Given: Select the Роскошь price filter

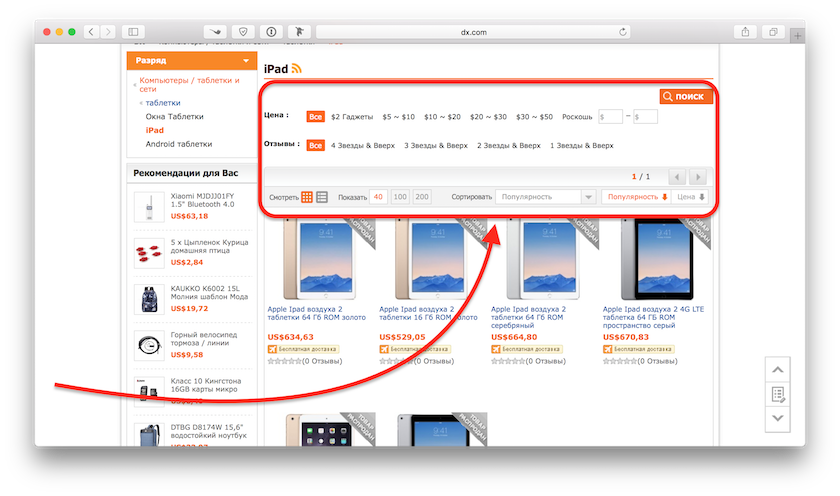Looking at the screenshot, I should 577,117.
